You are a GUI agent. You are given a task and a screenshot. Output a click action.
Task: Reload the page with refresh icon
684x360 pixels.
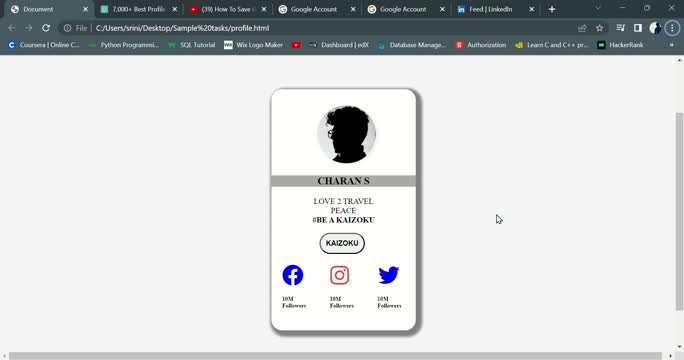coord(46,28)
